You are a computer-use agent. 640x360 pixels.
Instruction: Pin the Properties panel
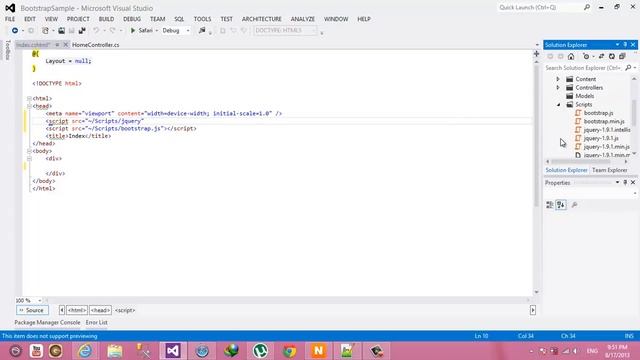coord(625,182)
